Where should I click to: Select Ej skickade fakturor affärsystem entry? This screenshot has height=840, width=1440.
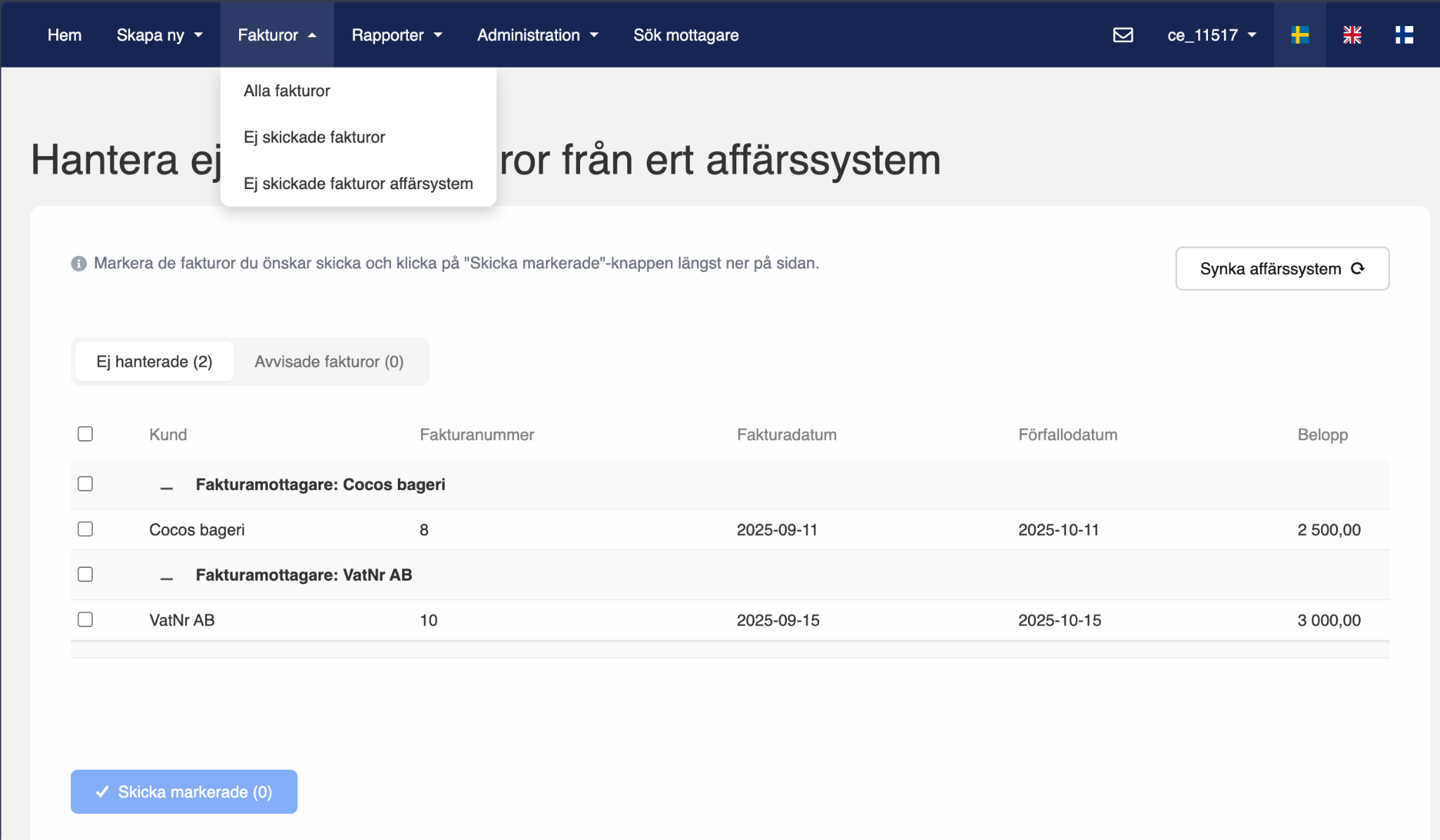(x=358, y=183)
